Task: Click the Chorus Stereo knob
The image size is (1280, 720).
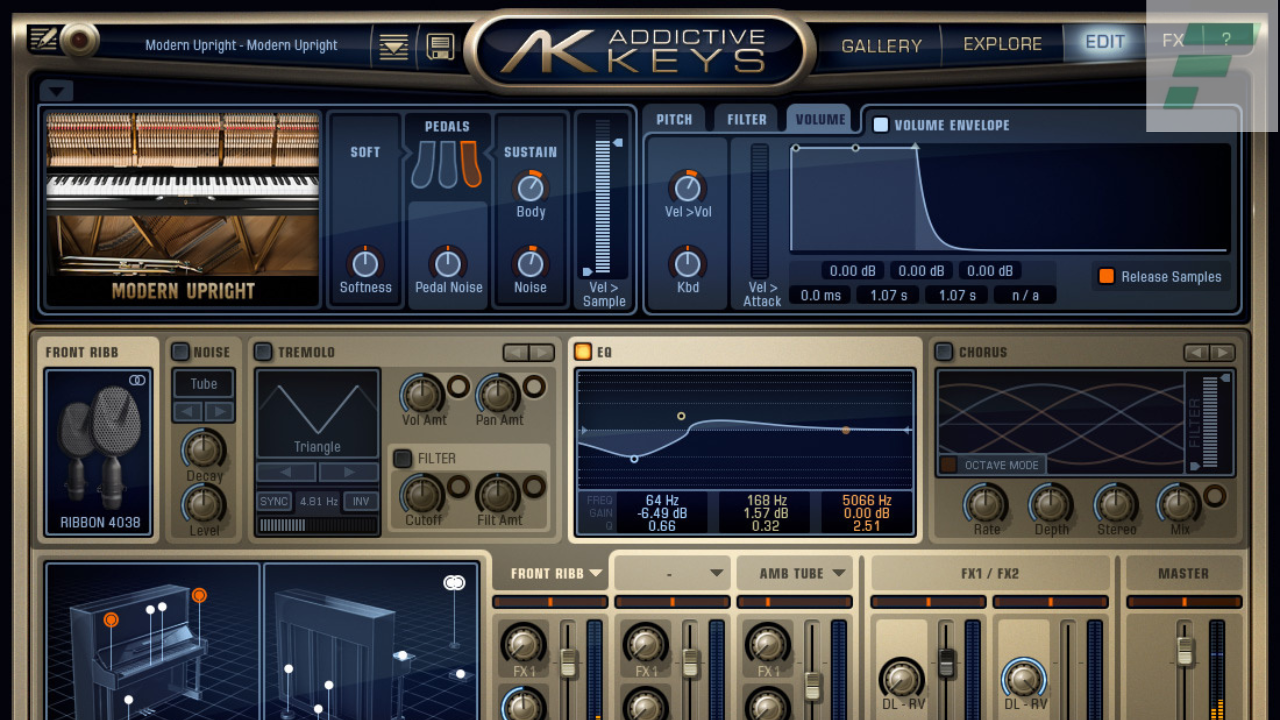Action: tap(1116, 503)
